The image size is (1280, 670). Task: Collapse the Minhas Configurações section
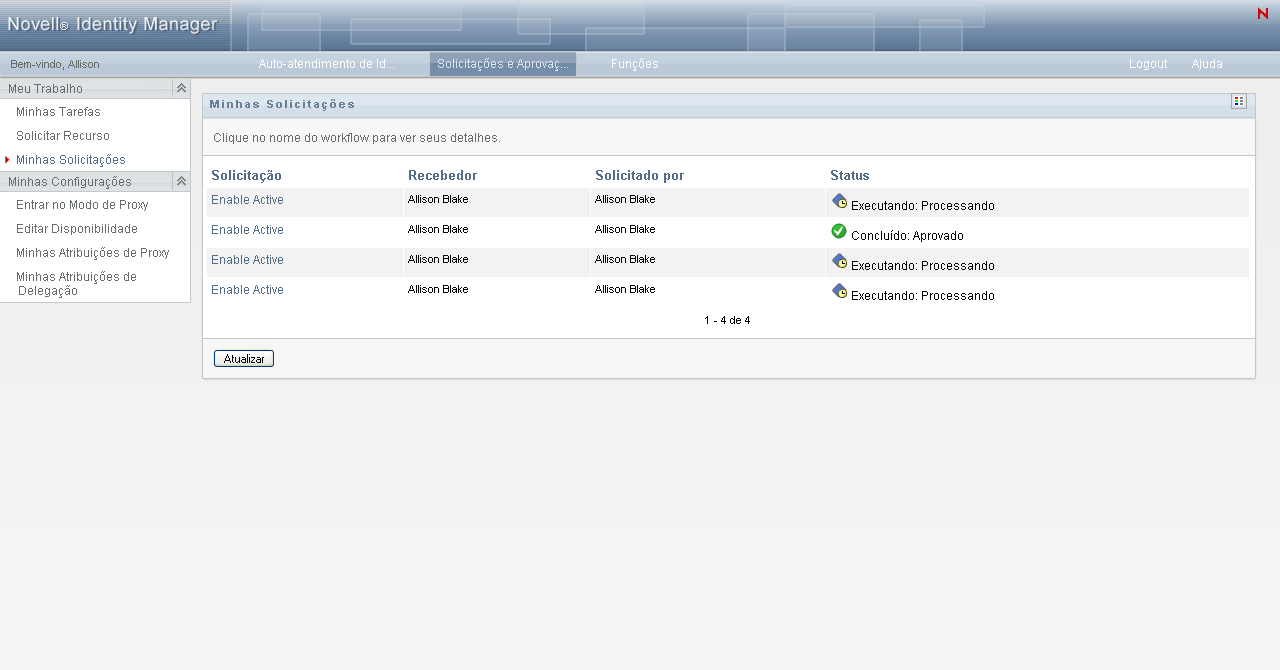[181, 181]
